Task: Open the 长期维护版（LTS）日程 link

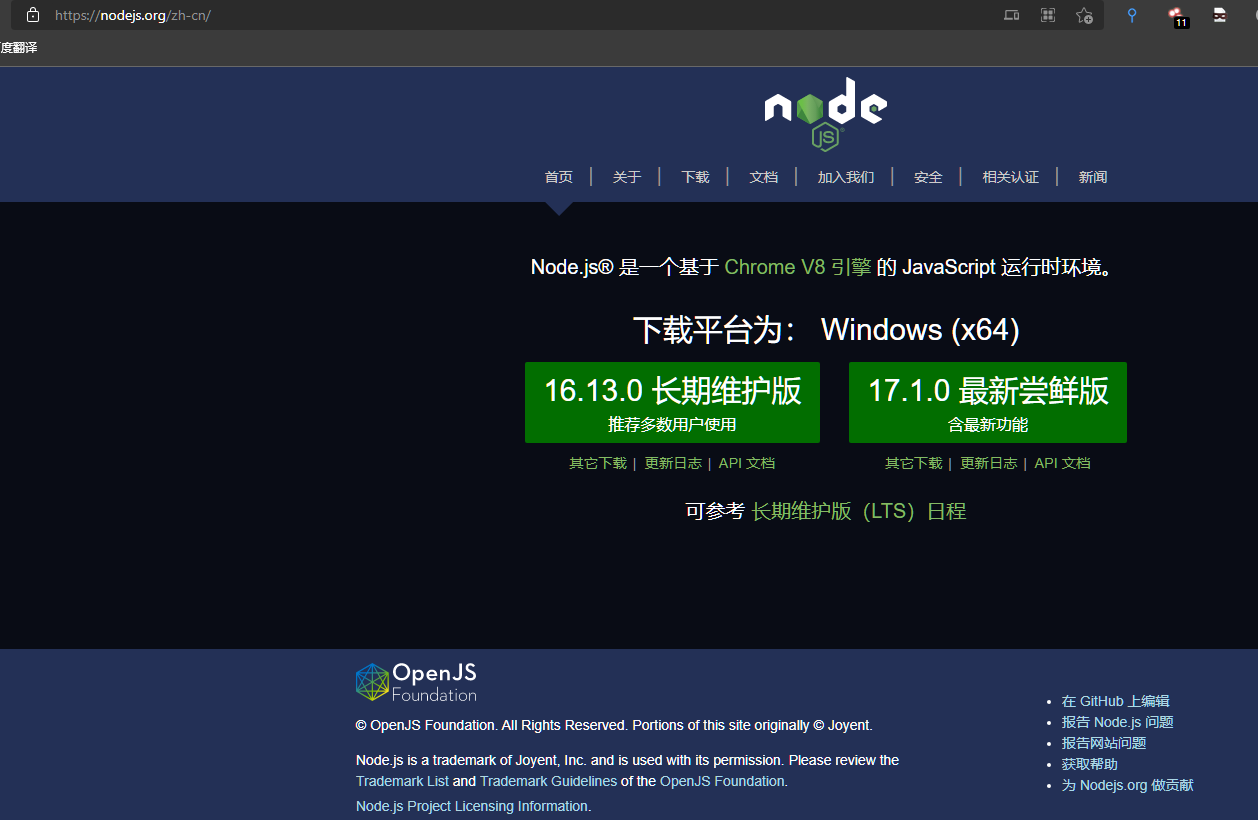Action: 859,511
